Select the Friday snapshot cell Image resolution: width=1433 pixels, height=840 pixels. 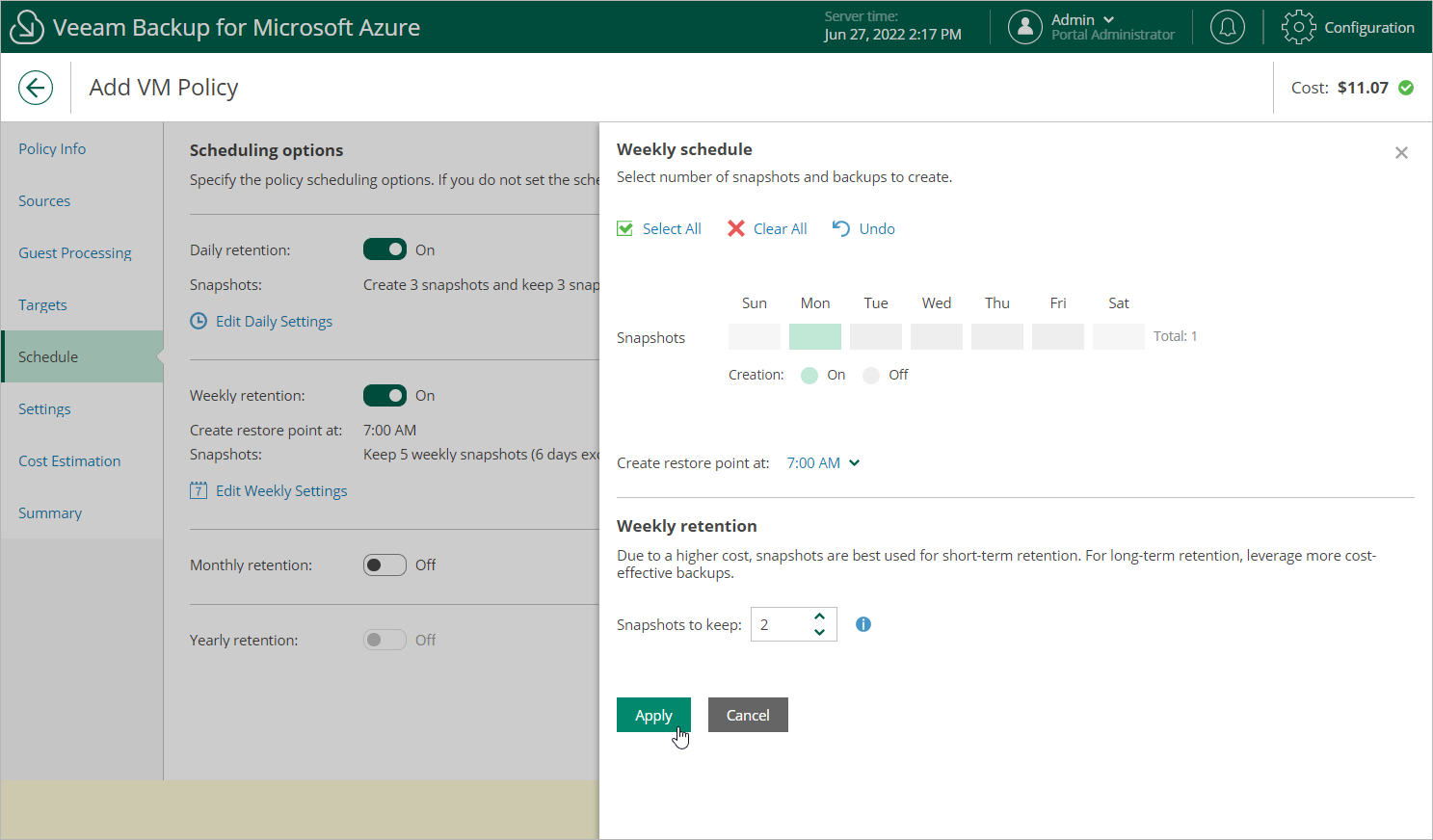1058,336
